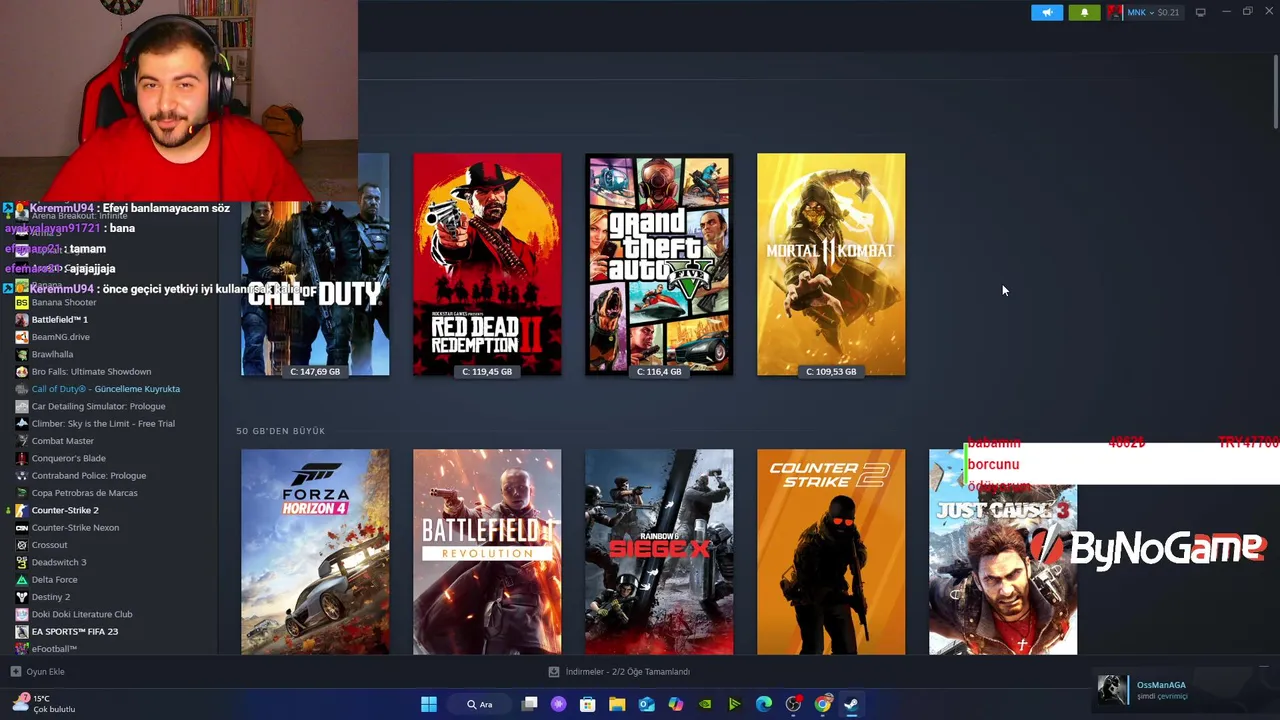
Task: Click the taskbar Ara search box
Action: [x=480, y=704]
